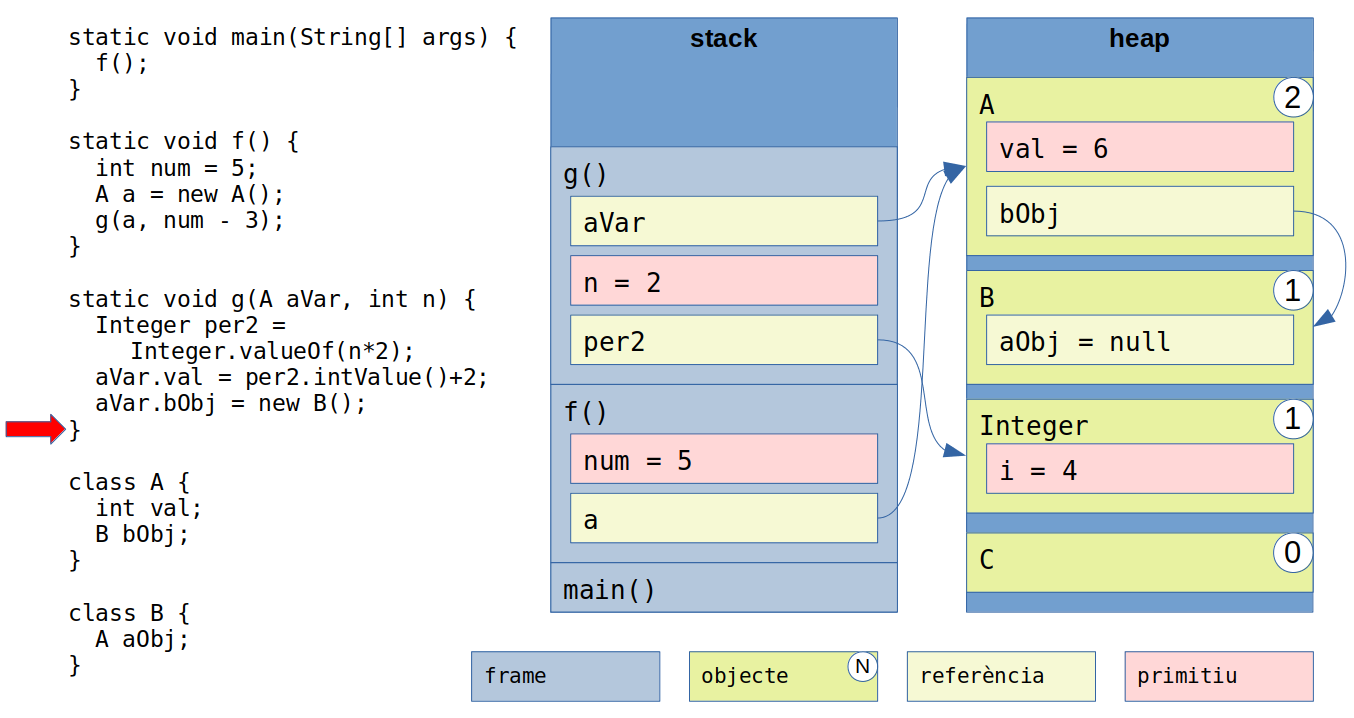This screenshot has height=718, width=1354.
Task: Click the N circle in the objecte legend
Action: tap(862, 666)
